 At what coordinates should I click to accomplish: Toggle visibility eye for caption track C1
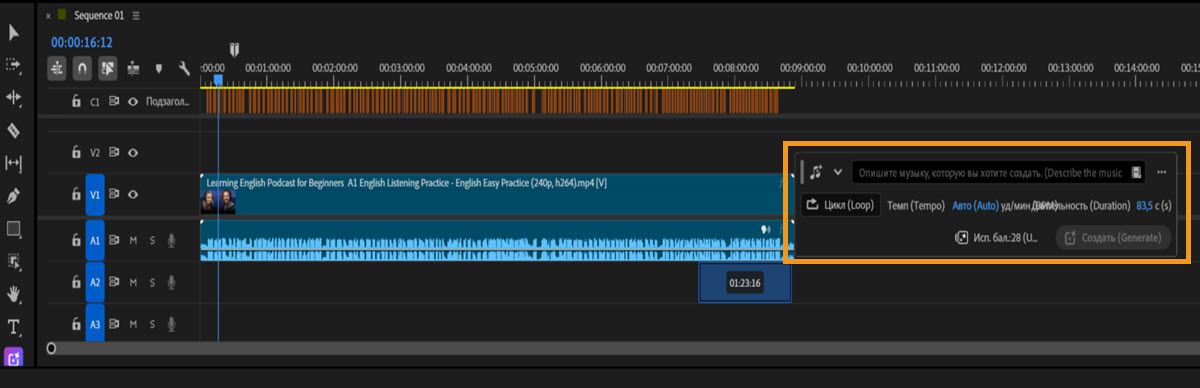pyautogui.click(x=132, y=101)
